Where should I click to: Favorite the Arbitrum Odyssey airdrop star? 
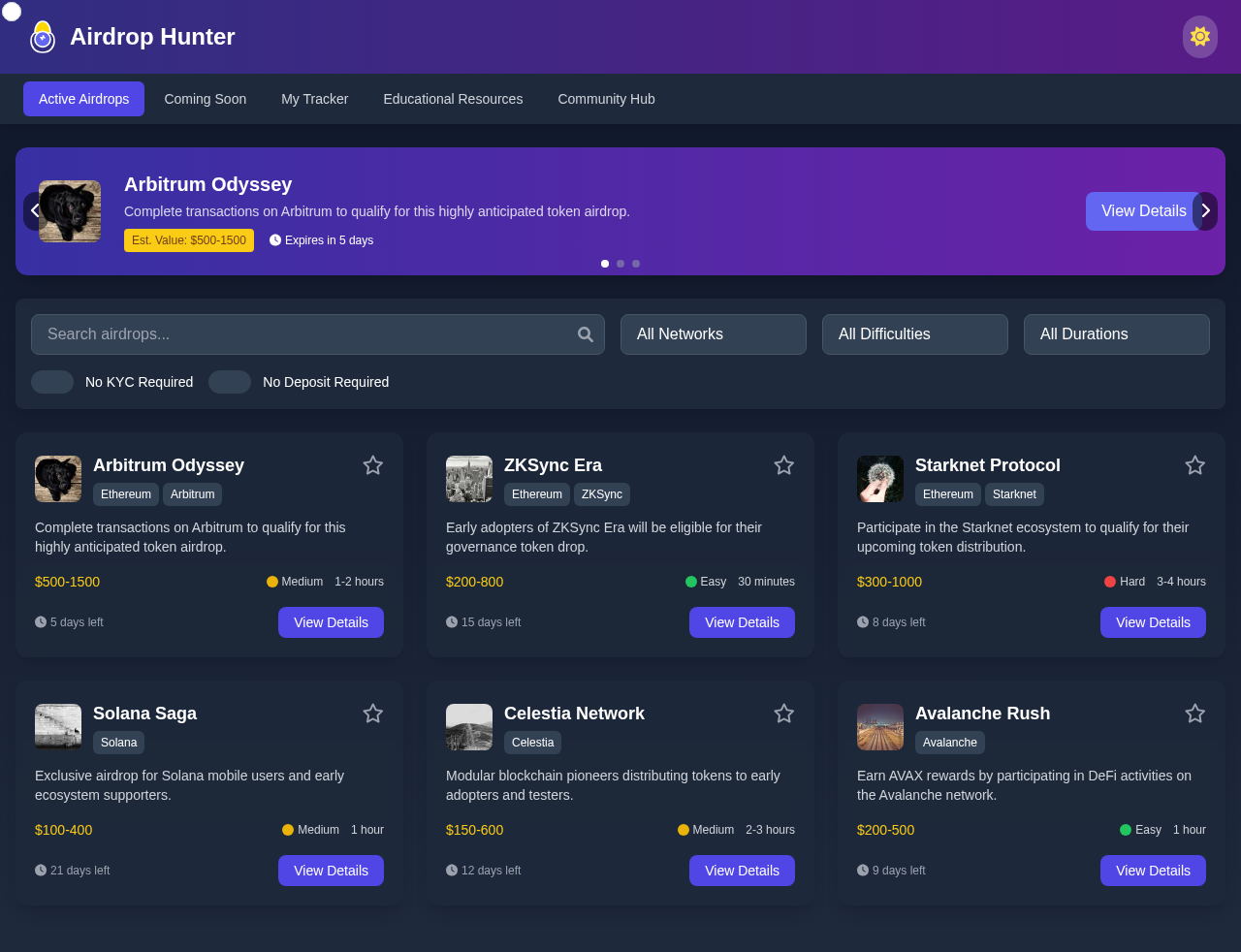coord(372,465)
